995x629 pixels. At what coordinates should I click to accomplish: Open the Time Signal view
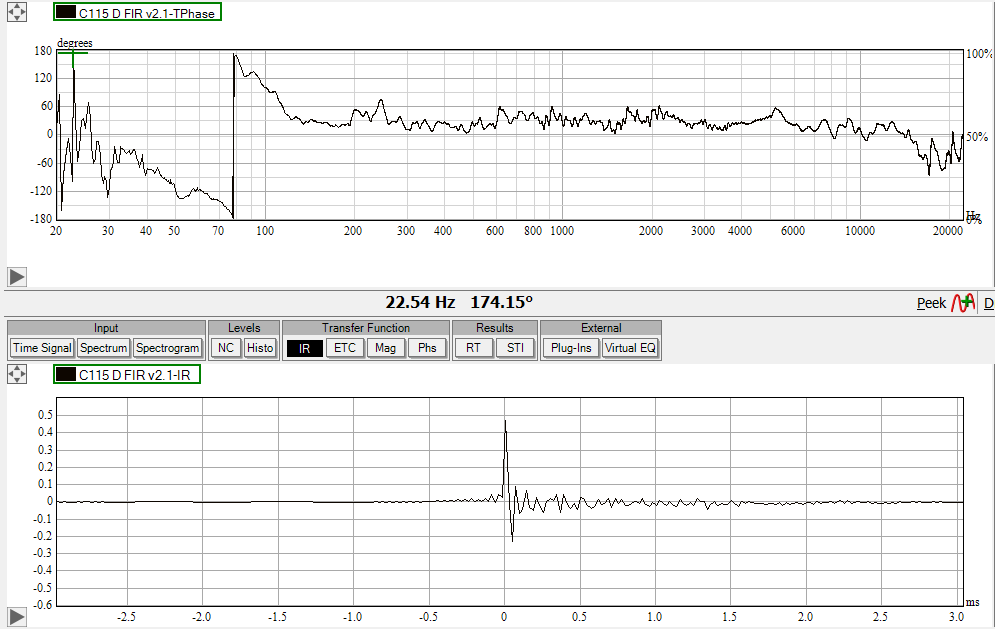tap(43, 348)
